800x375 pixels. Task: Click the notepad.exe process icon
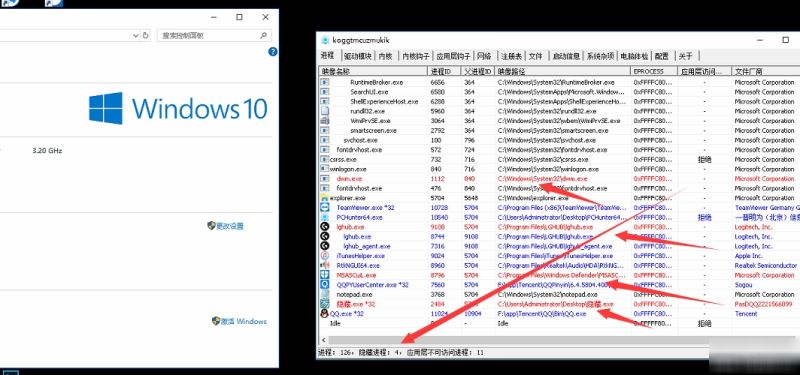(x=324, y=294)
